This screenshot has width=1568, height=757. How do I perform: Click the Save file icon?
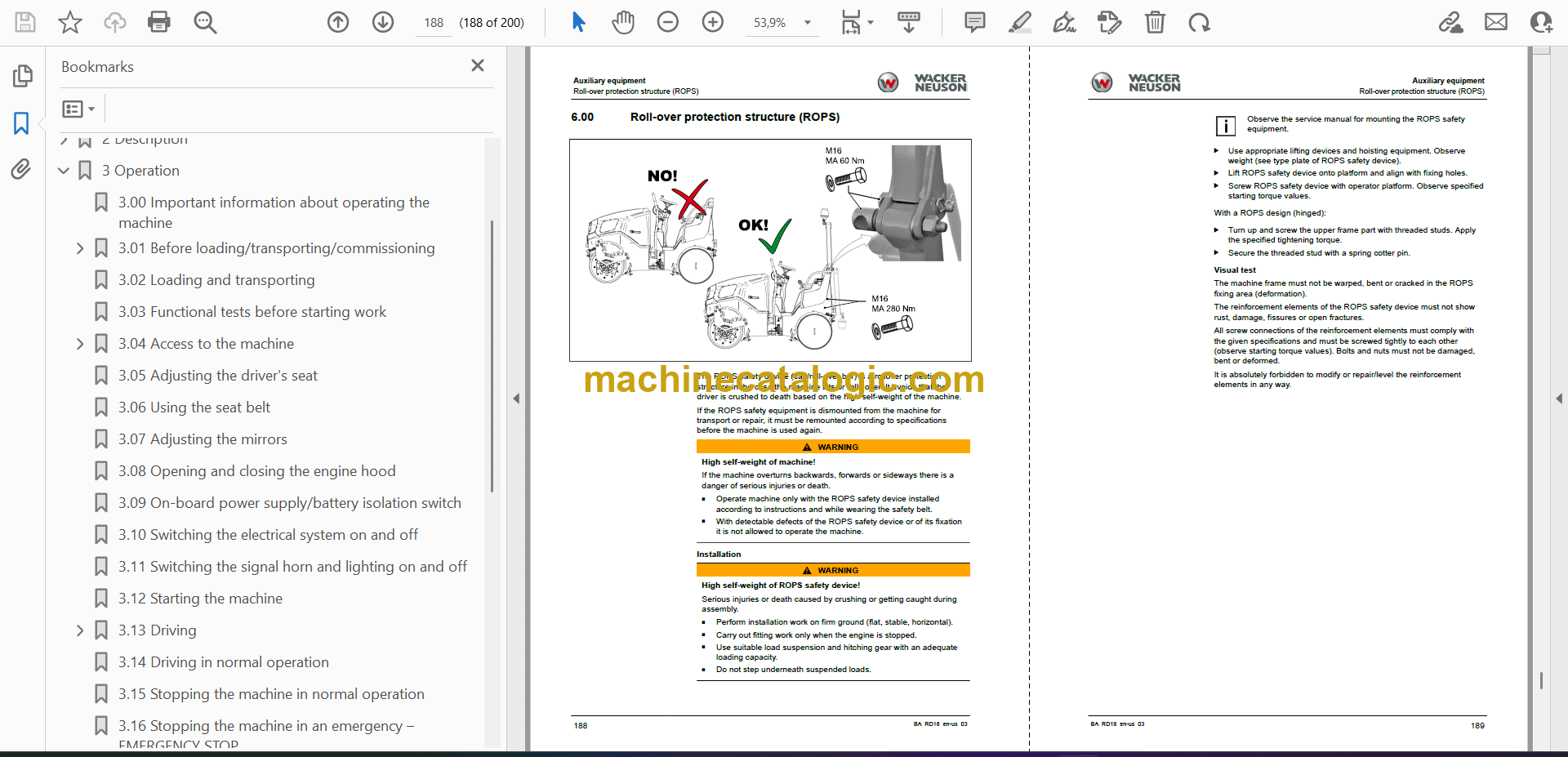(x=25, y=22)
